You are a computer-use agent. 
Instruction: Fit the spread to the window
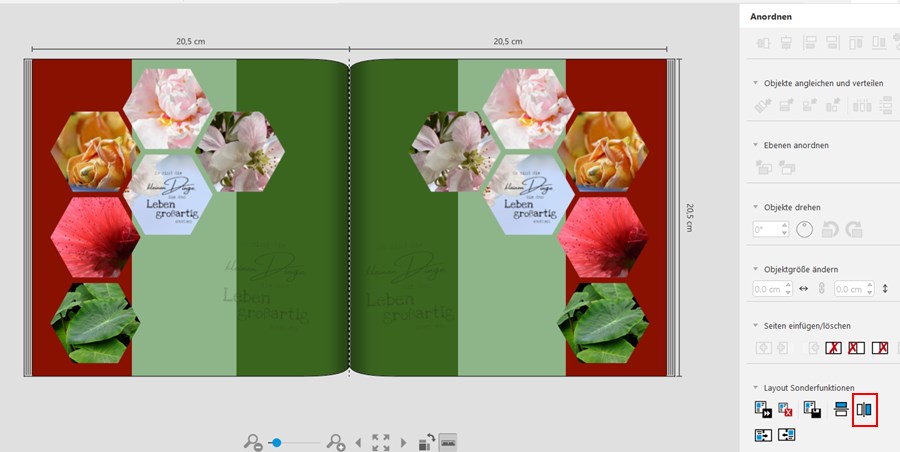pos(381,442)
